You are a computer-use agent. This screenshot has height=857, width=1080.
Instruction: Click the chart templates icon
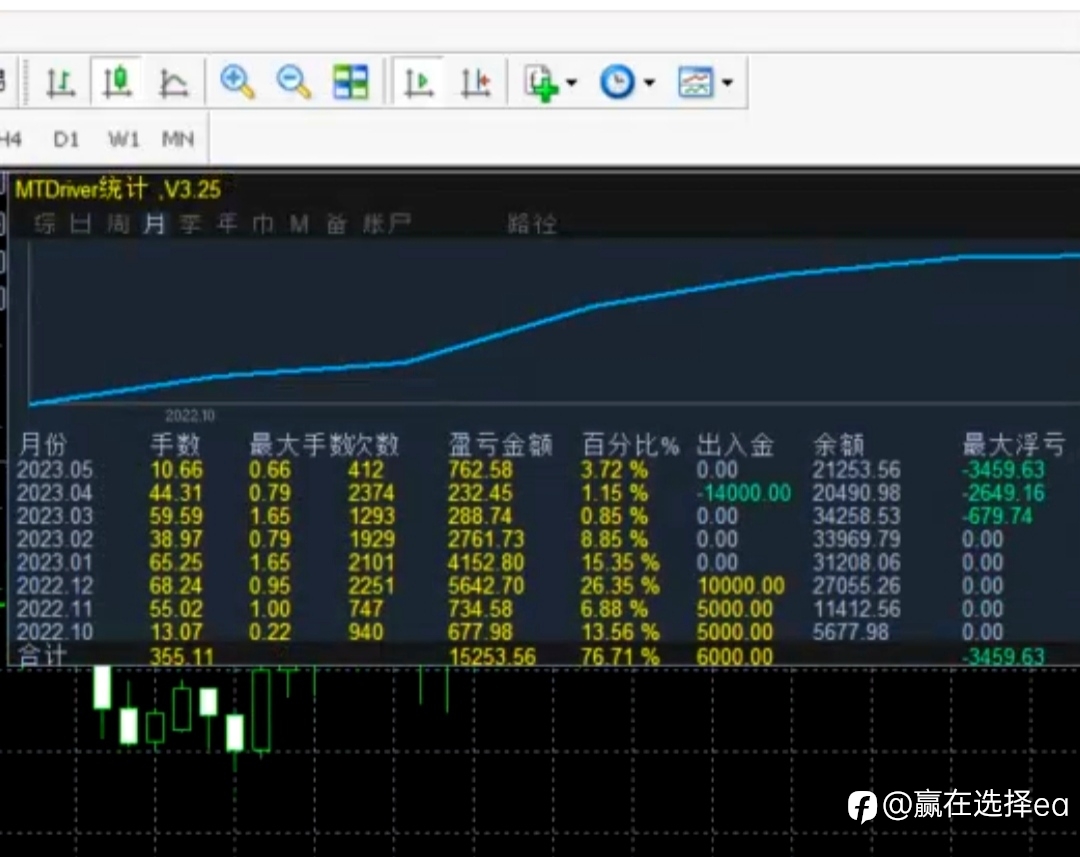pos(696,82)
